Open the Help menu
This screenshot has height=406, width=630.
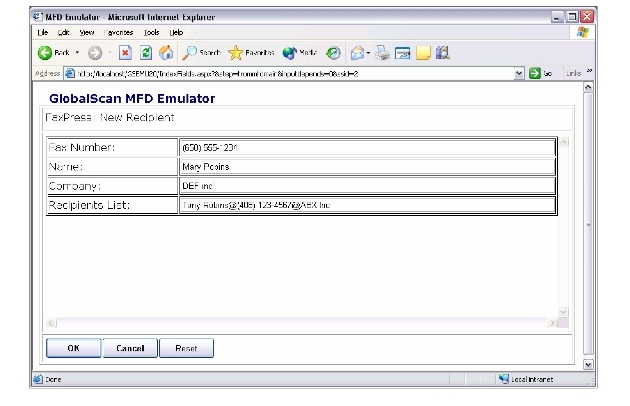176,33
